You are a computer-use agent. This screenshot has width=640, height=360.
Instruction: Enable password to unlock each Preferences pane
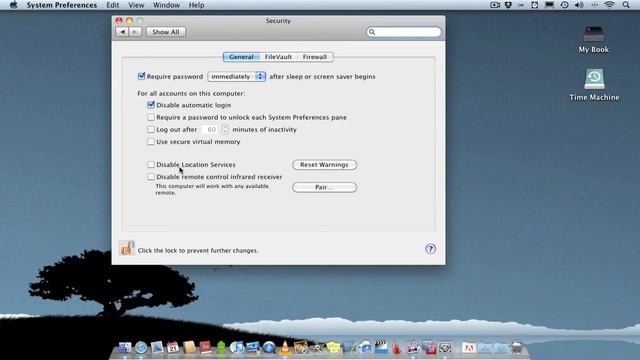(x=151, y=117)
